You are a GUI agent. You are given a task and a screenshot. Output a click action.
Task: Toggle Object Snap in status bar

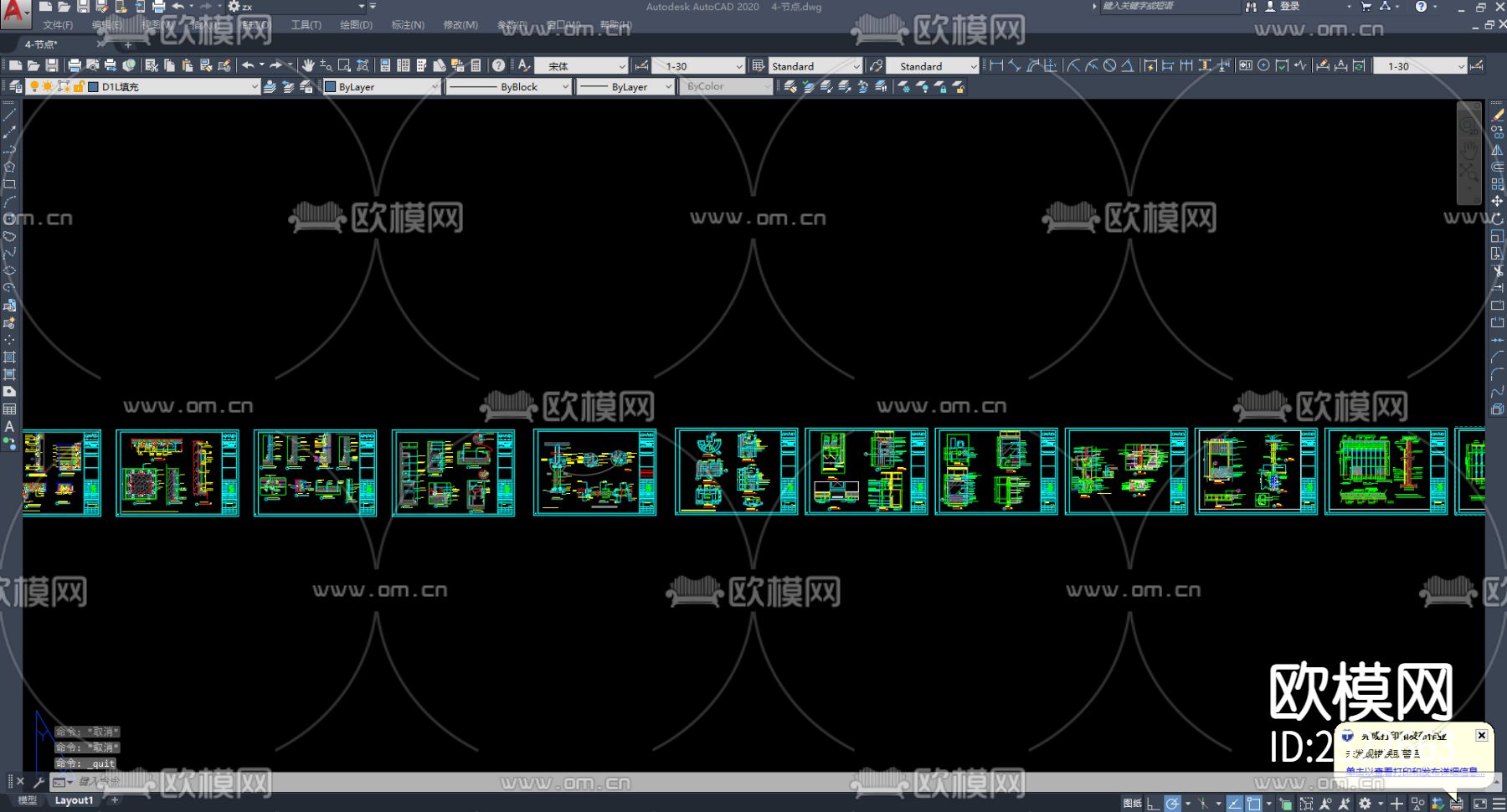[x=1253, y=804]
